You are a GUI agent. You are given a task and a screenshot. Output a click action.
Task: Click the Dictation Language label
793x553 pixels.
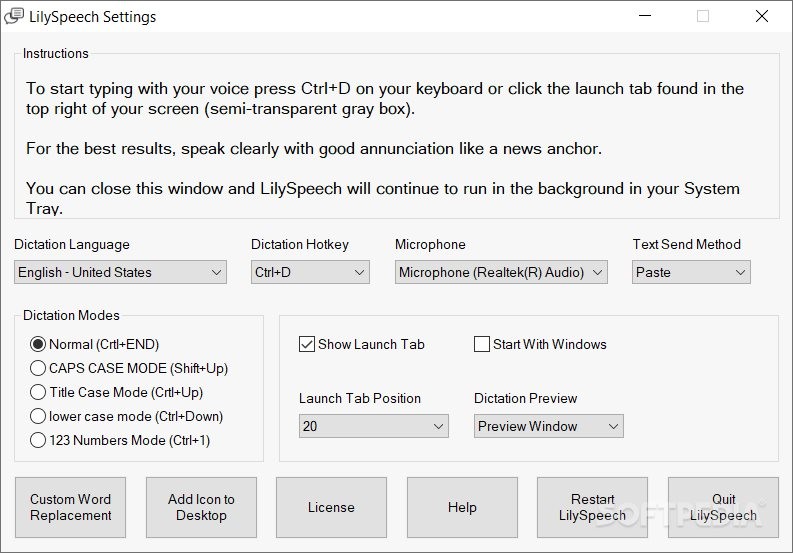72,245
